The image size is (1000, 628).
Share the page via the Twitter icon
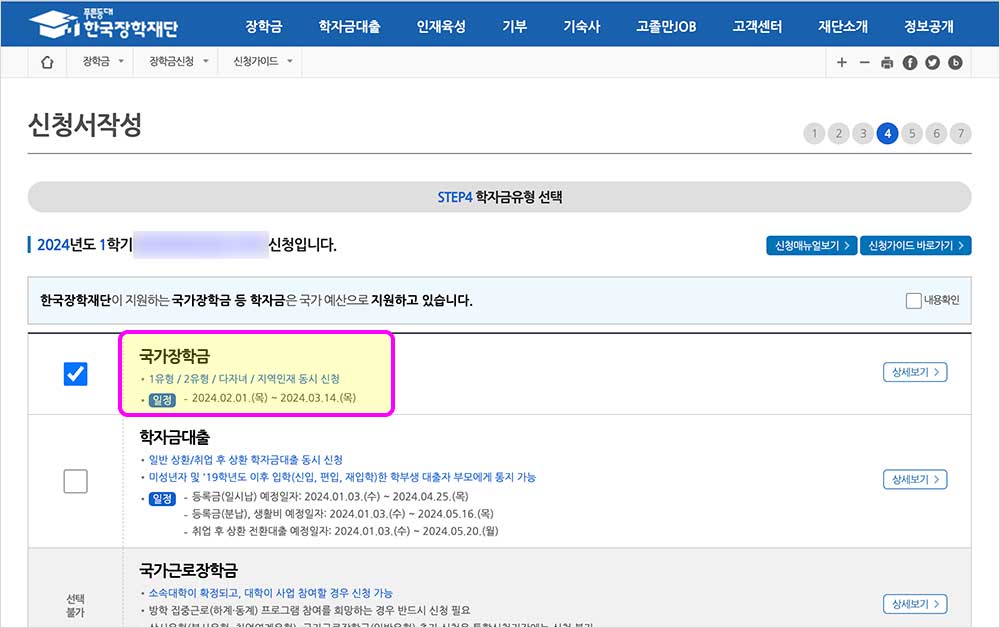coord(933,62)
